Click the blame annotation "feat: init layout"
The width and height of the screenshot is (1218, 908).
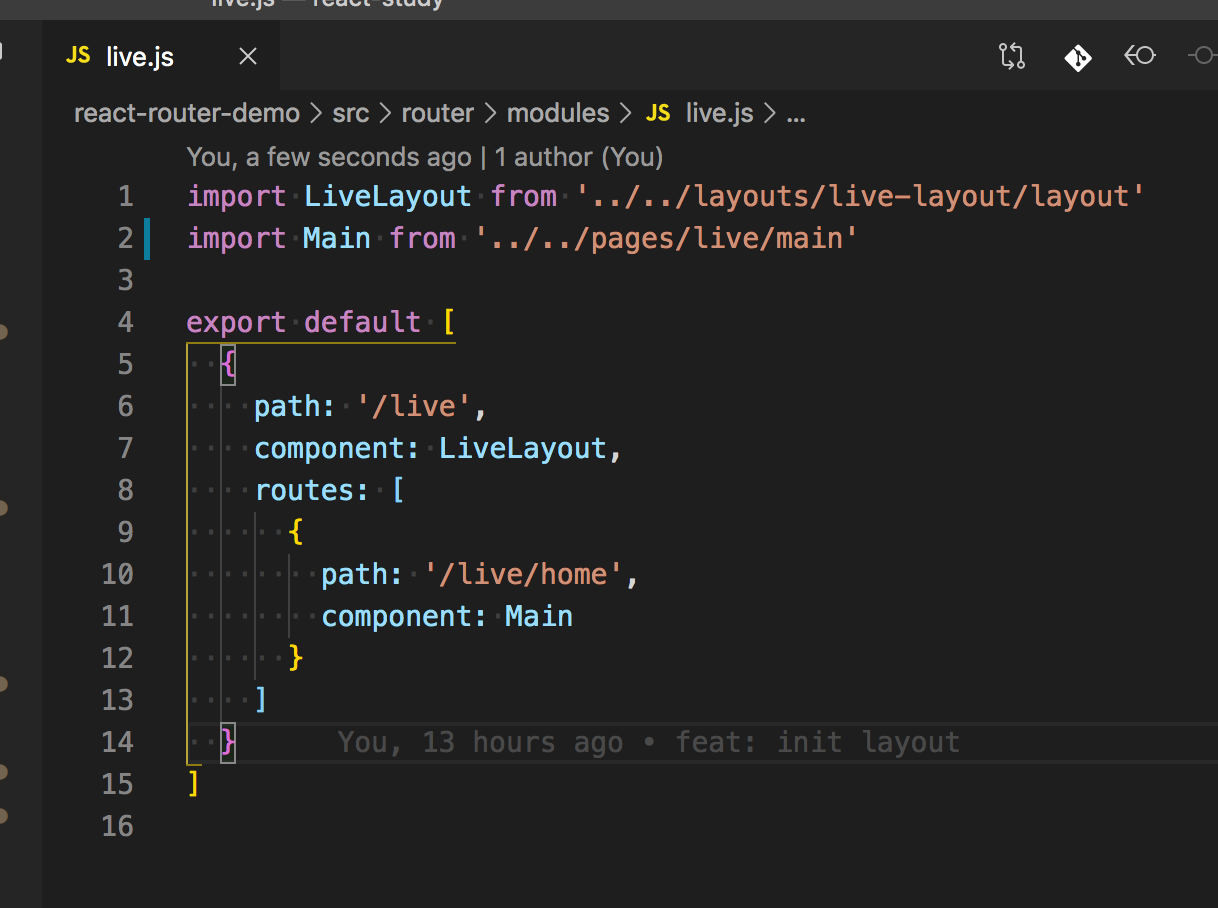[818, 742]
